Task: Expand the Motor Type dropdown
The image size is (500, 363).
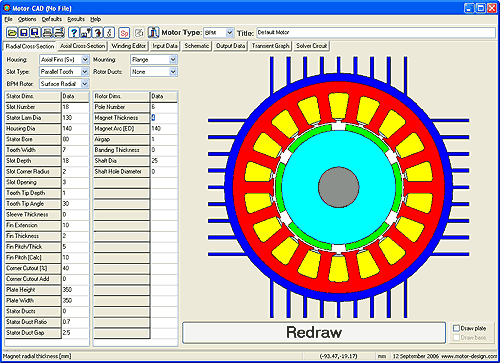Action: coord(230,33)
